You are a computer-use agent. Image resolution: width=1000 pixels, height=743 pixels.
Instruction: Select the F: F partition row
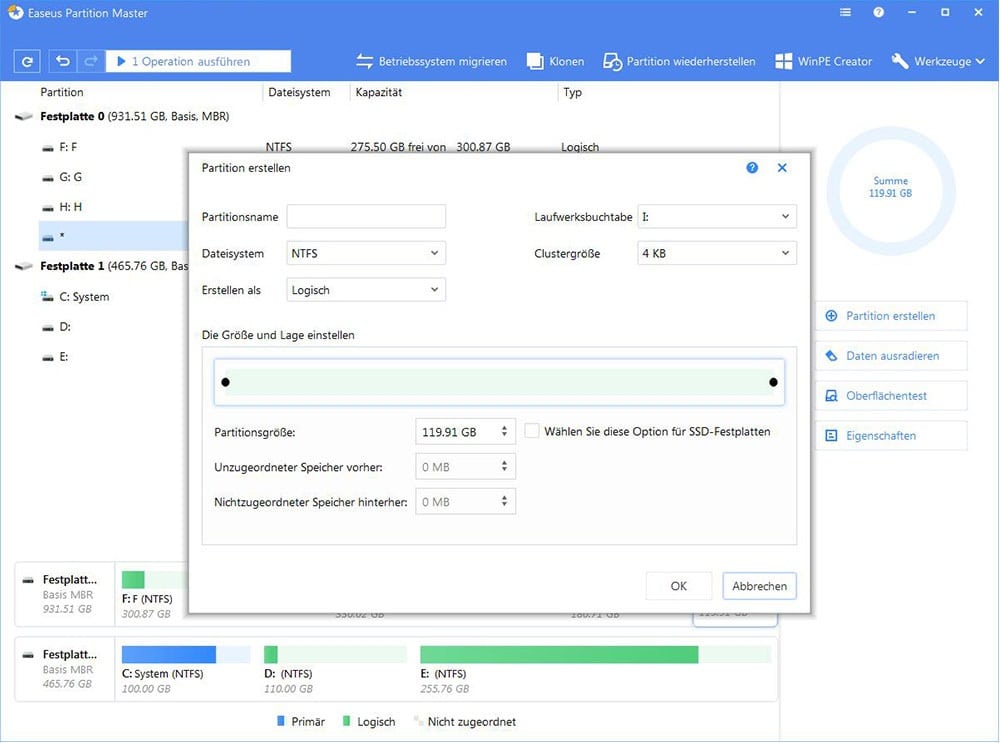tap(68, 147)
